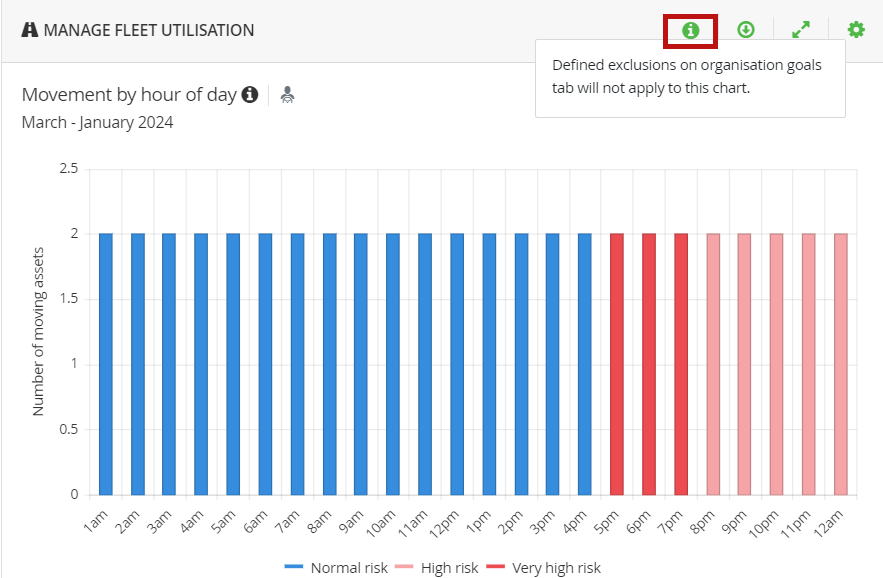Click the pink High risk legend swatch
This screenshot has width=883, height=578.
coord(404,567)
